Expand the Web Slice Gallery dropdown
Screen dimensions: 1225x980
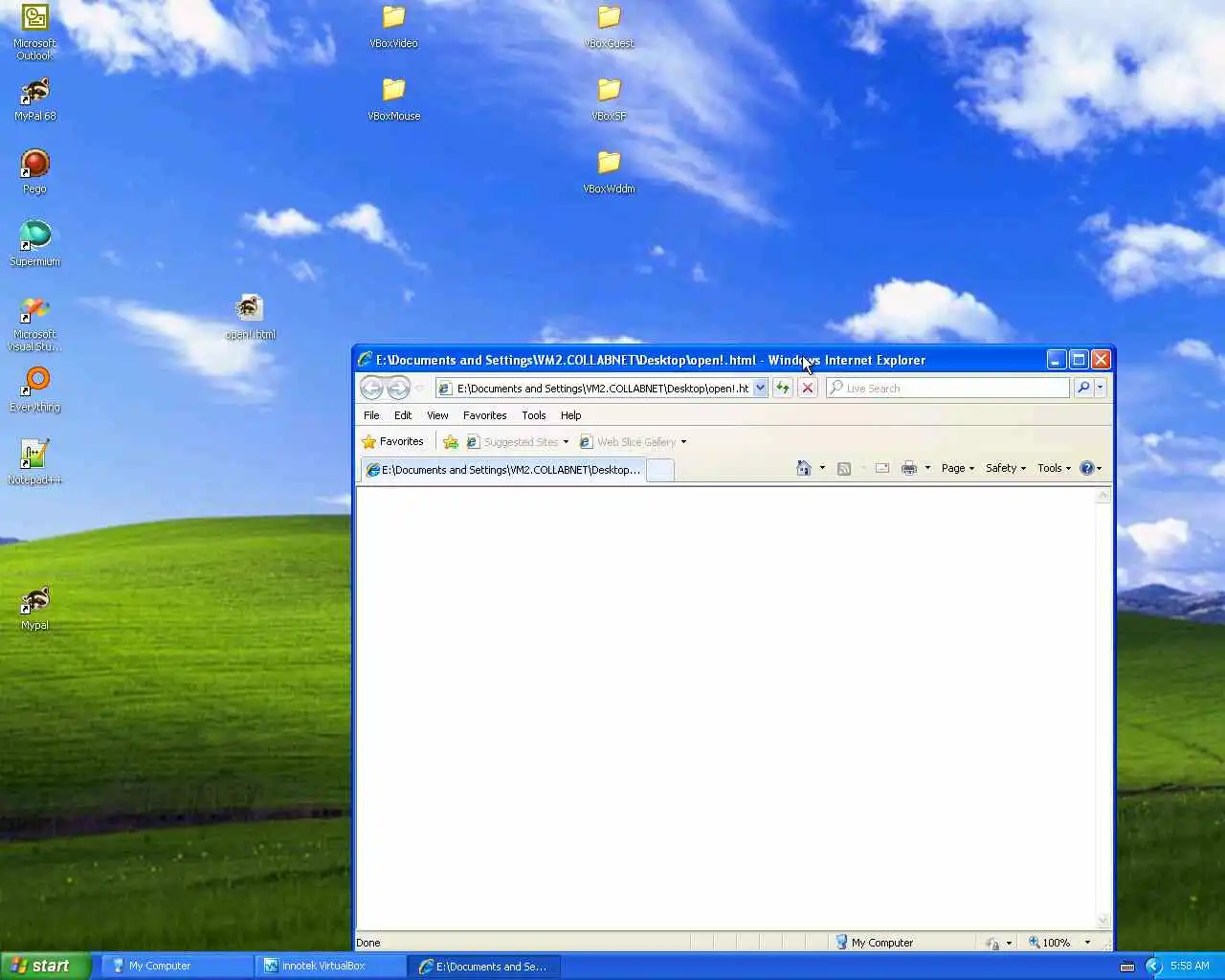pyautogui.click(x=683, y=442)
